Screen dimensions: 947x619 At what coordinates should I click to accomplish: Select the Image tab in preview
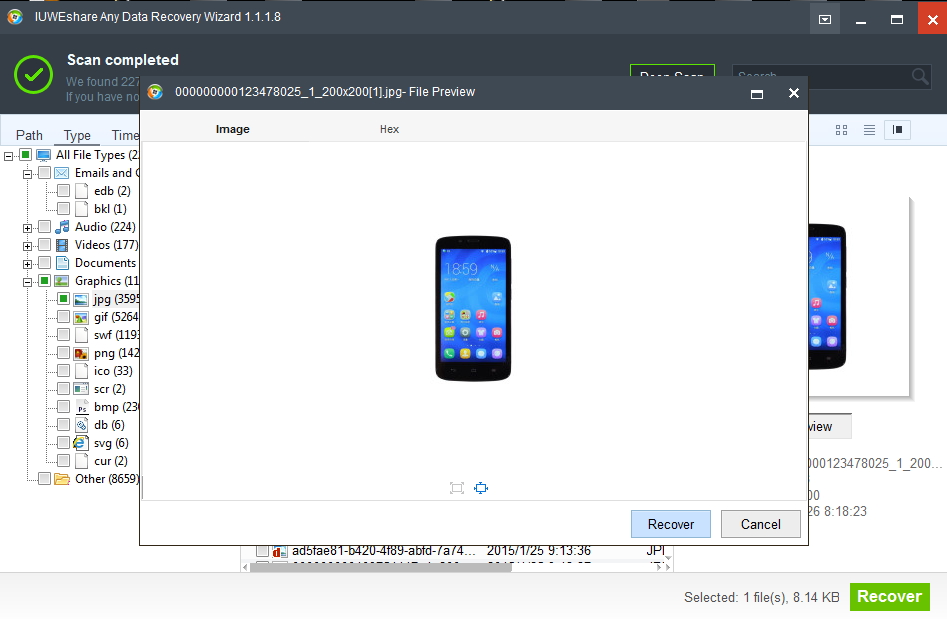pyautogui.click(x=233, y=129)
